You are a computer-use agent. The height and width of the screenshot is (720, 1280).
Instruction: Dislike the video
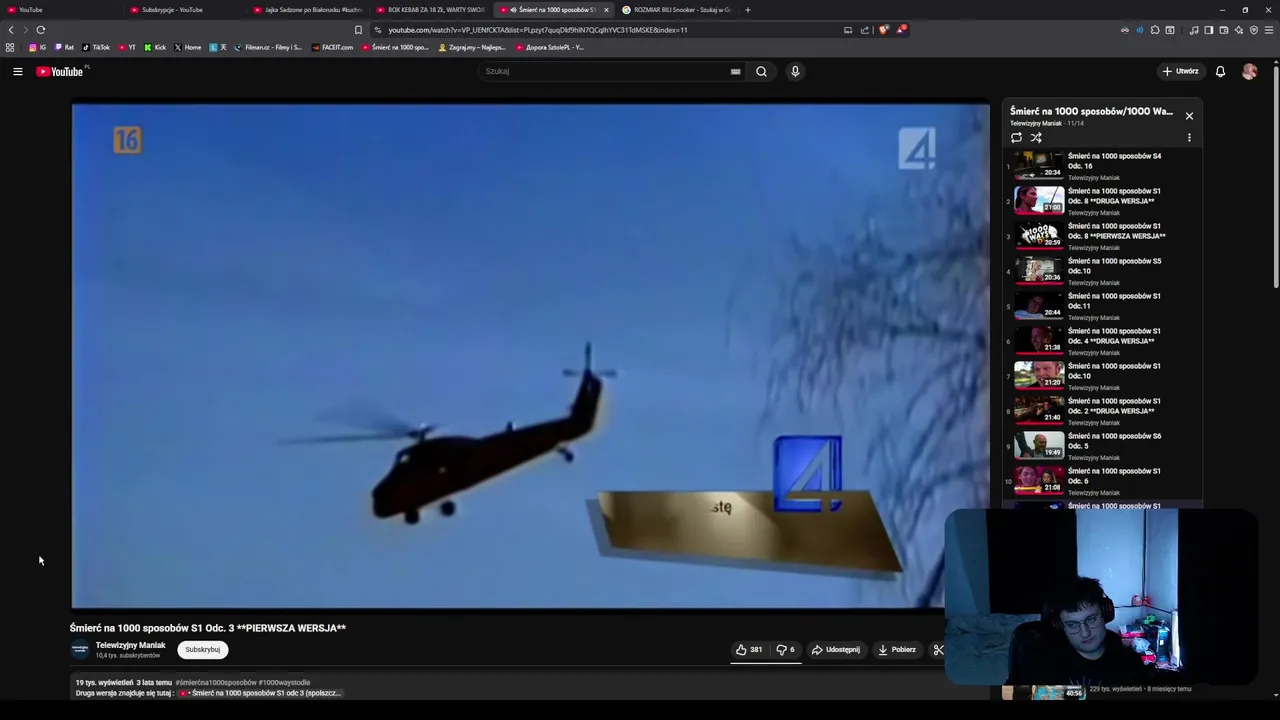pyautogui.click(x=786, y=650)
